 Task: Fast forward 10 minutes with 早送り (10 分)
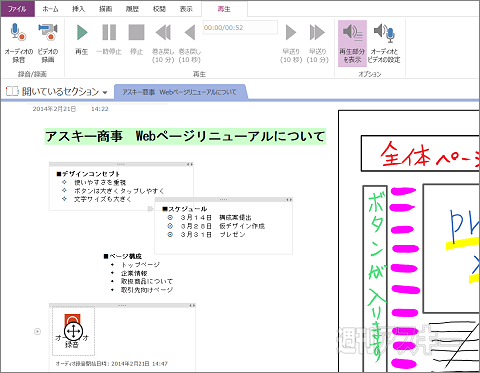[317, 43]
